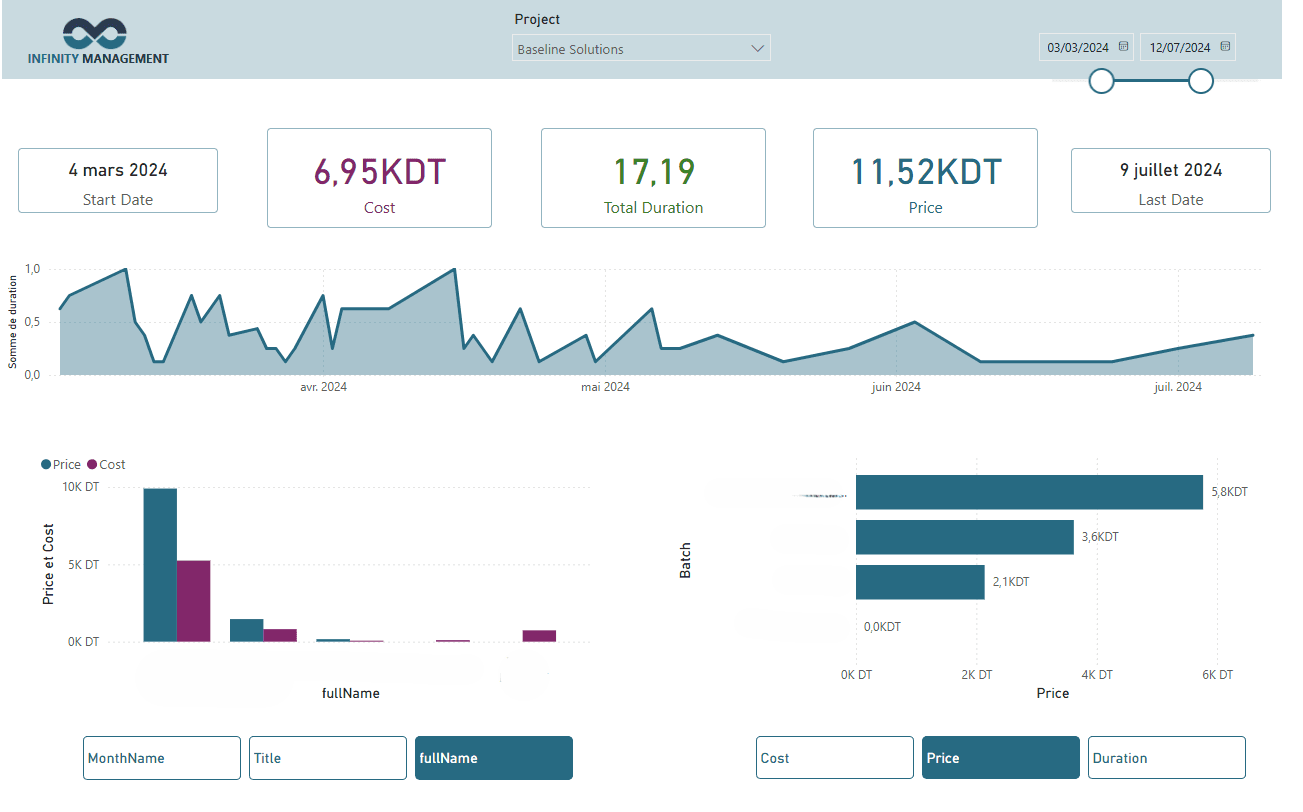Enable the MonthName slicer button

point(161,758)
